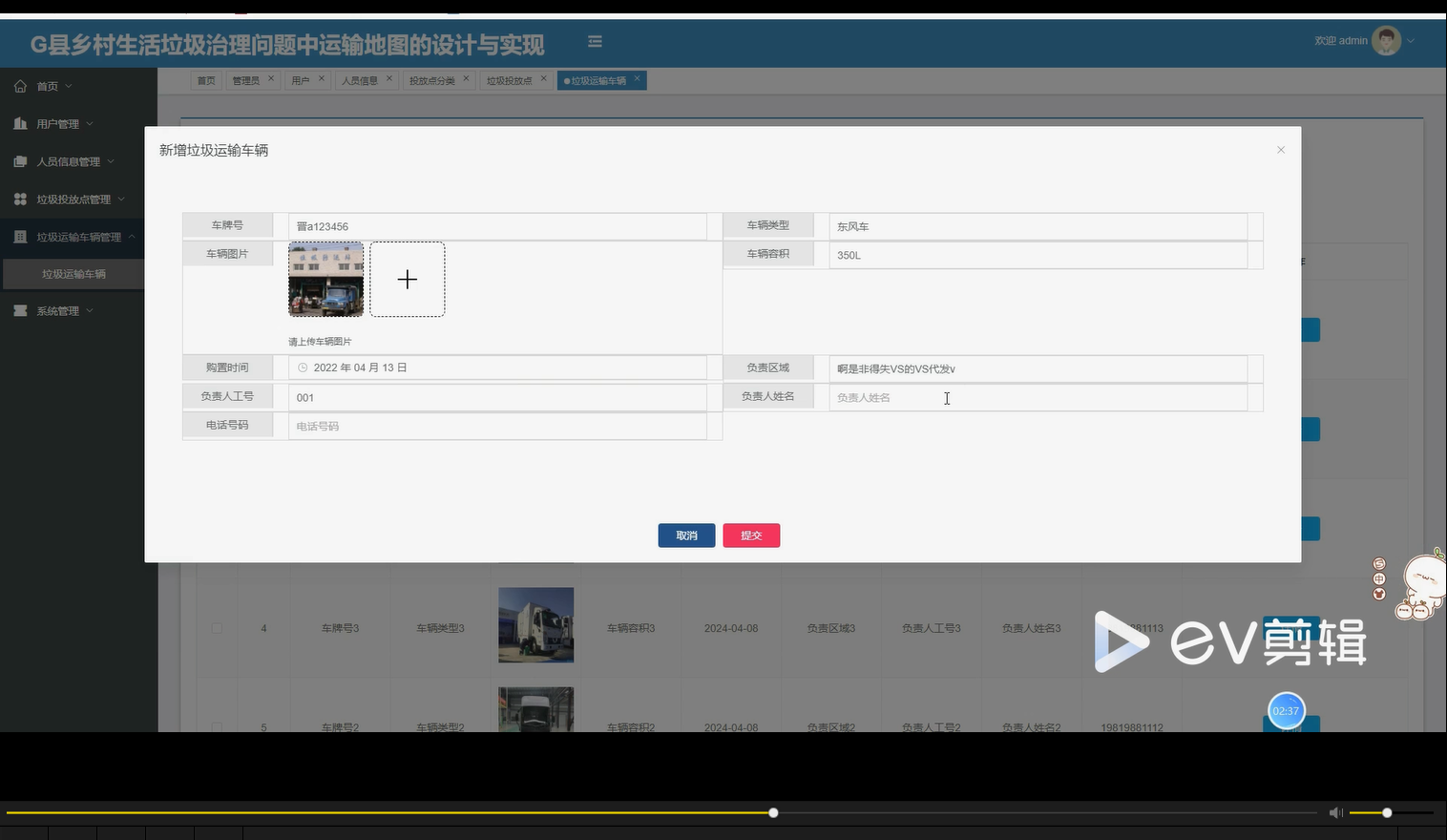Click the 02:37 recording timer bubble
The width and height of the screenshot is (1447, 840).
[x=1286, y=711]
